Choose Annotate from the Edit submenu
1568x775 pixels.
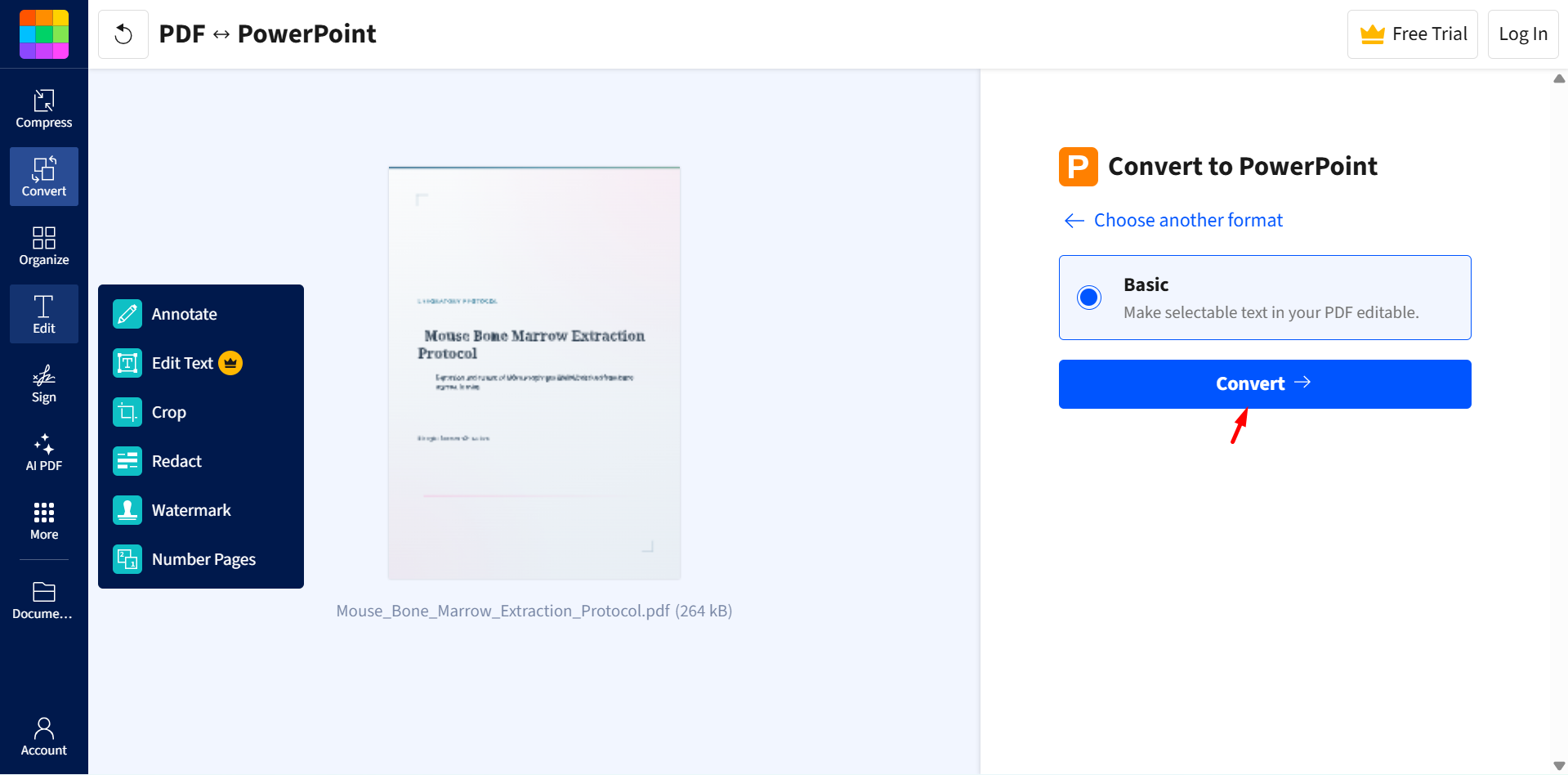201,314
